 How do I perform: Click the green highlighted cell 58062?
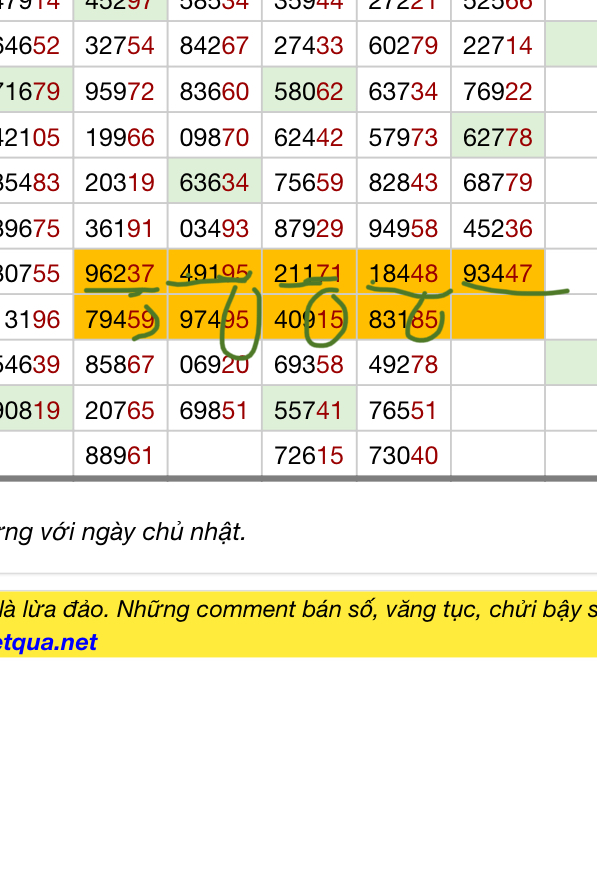(309, 91)
